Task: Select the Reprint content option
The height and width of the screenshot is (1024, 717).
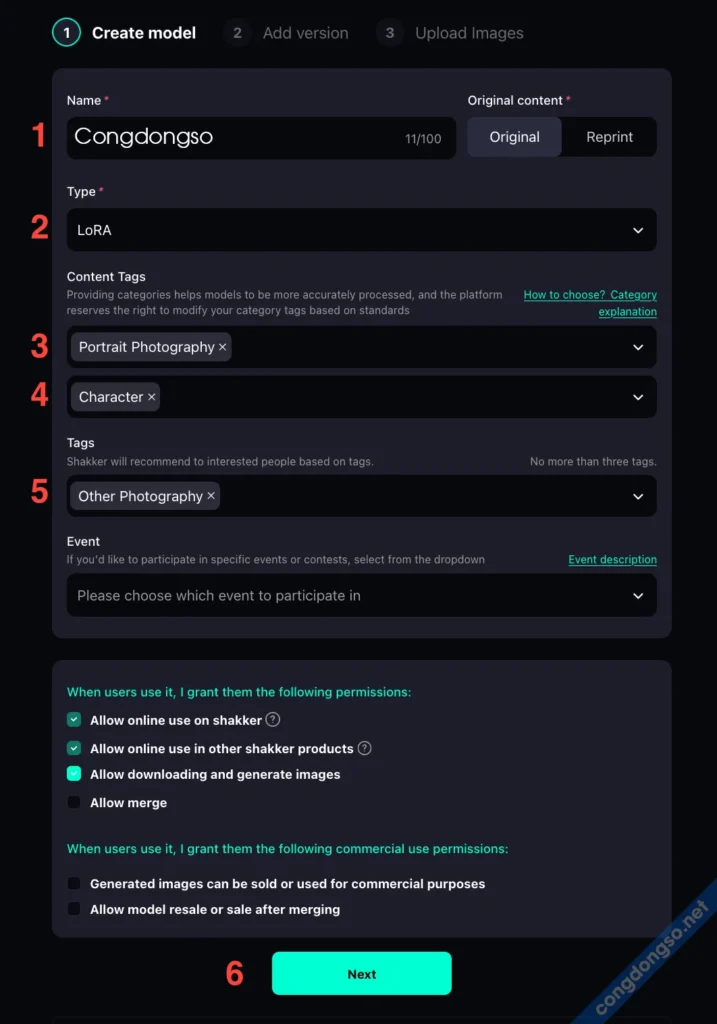Action: point(609,137)
